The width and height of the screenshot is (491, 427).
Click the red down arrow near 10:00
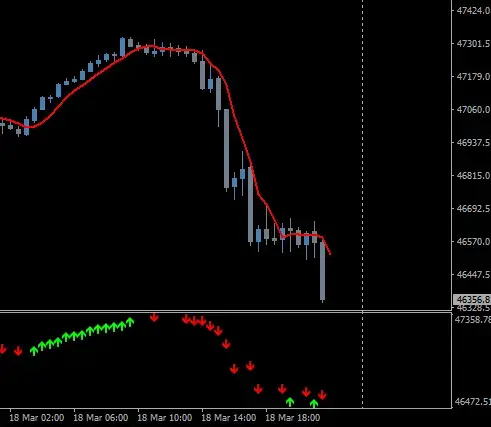point(154,317)
